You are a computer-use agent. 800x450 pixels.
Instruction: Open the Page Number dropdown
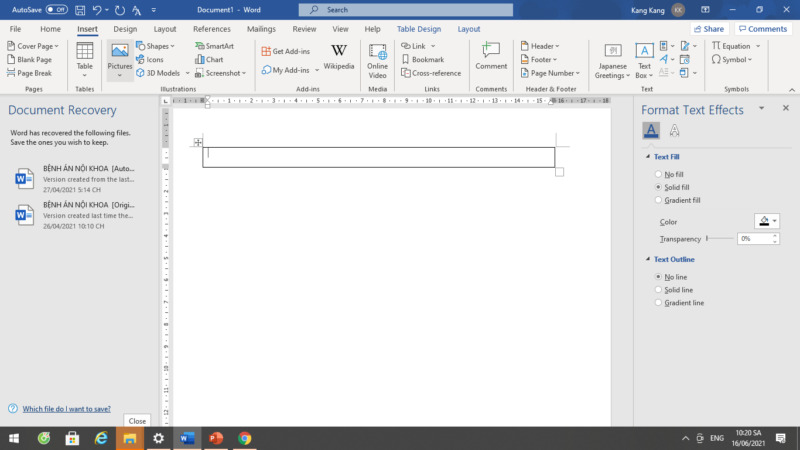point(578,73)
